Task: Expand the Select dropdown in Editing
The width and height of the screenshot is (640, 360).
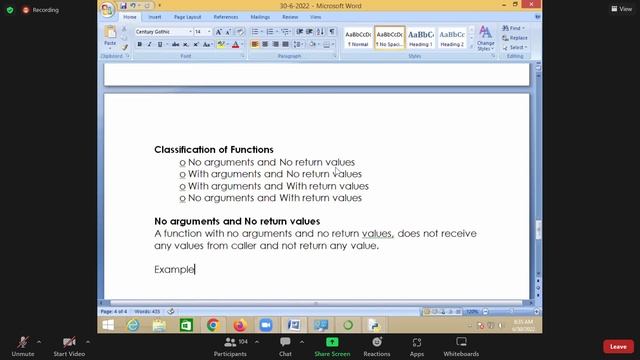Action: coord(526,47)
